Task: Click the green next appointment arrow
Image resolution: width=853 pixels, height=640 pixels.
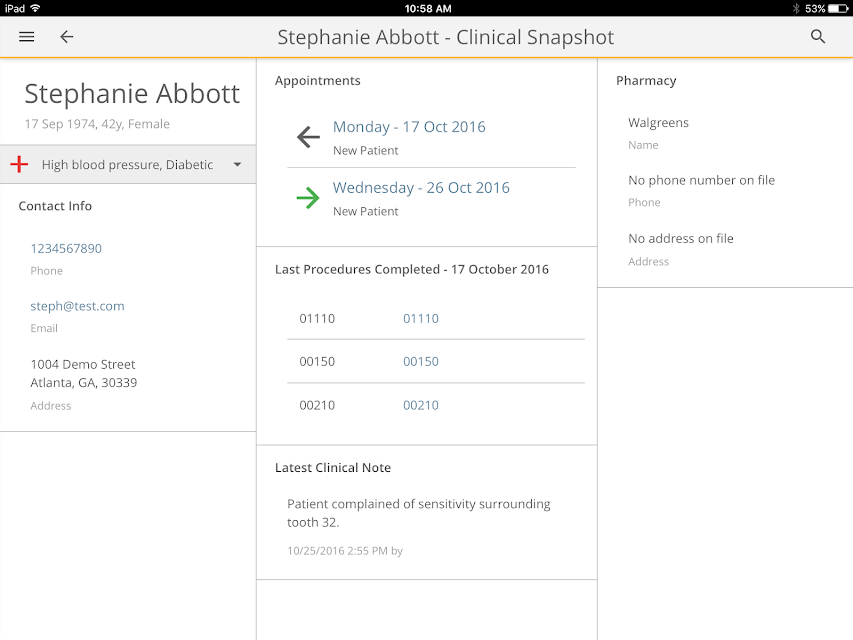Action: pyautogui.click(x=308, y=198)
